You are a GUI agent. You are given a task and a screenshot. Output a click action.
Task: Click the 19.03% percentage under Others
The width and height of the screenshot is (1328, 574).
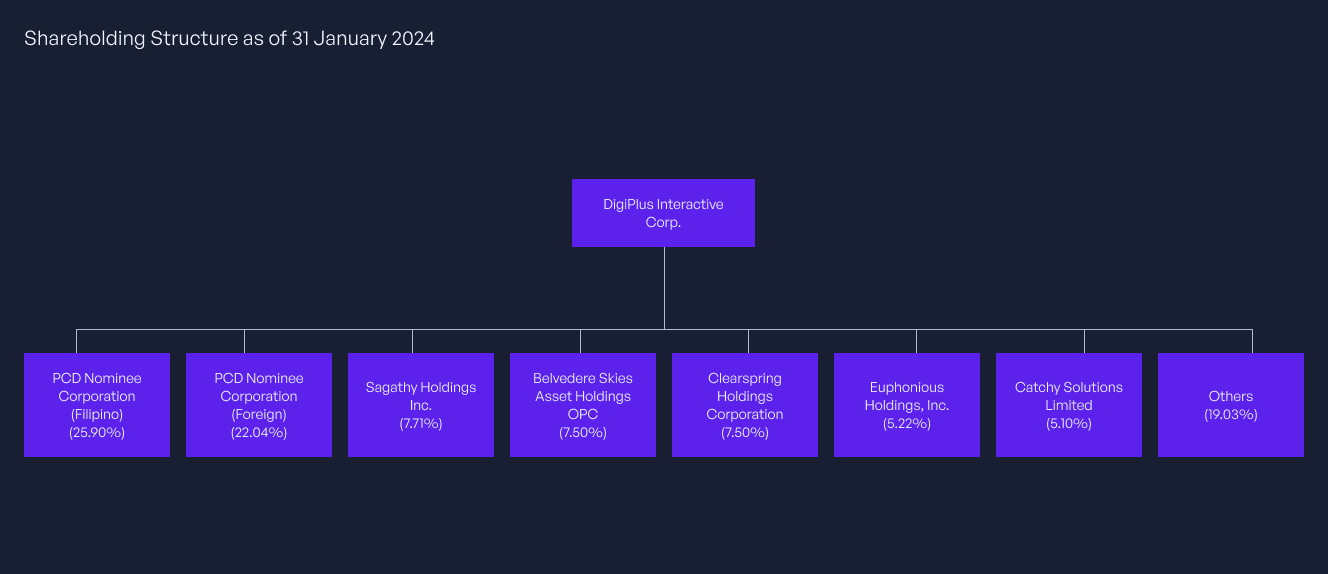point(1231,415)
